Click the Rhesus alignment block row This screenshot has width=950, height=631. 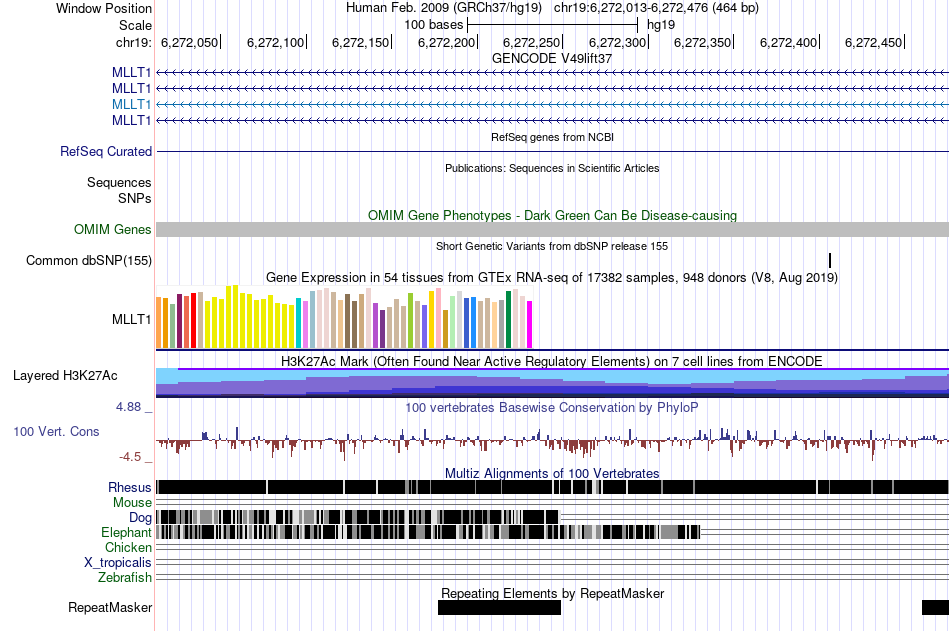coord(552,487)
